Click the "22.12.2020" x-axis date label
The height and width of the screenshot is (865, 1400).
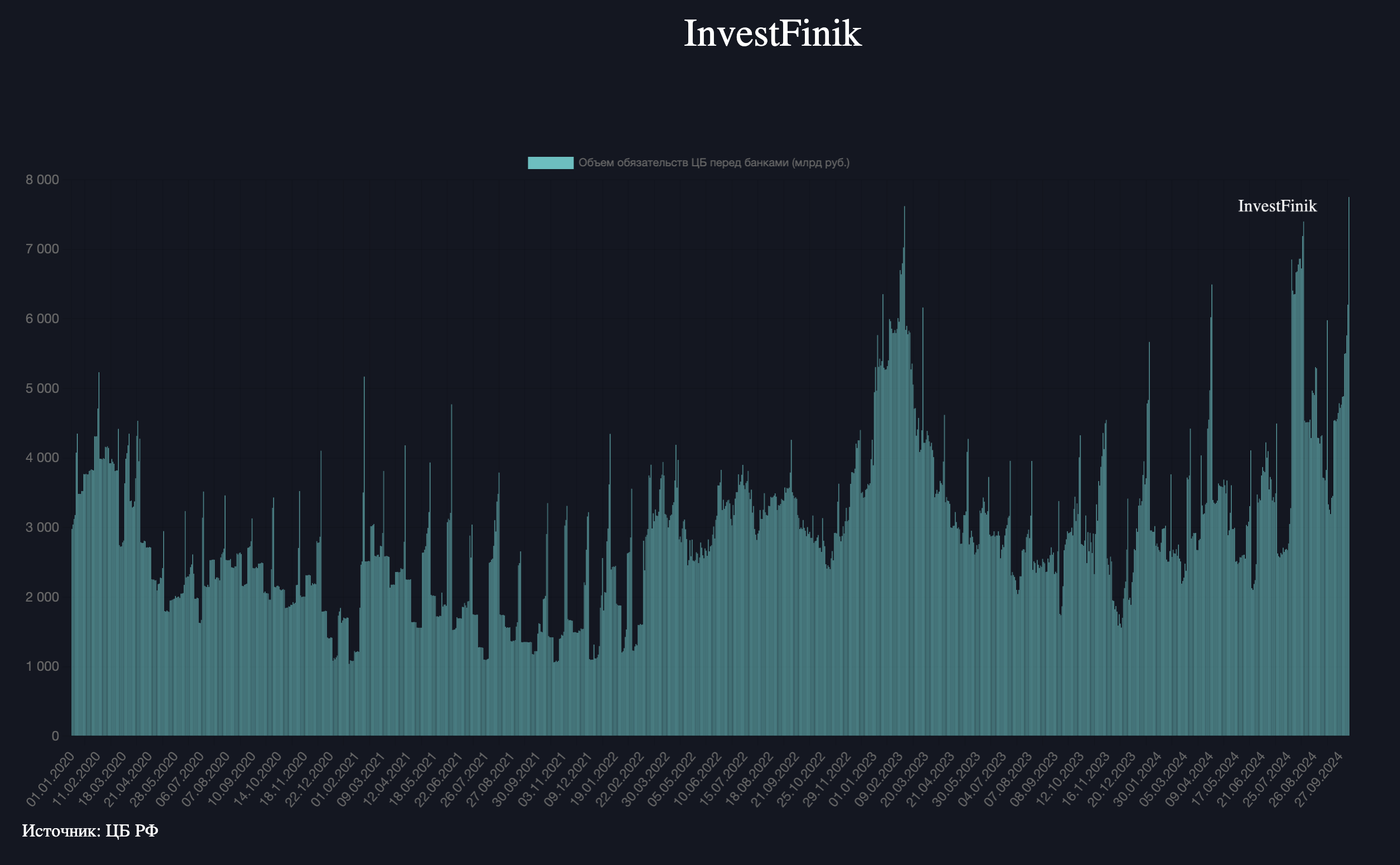click(309, 779)
